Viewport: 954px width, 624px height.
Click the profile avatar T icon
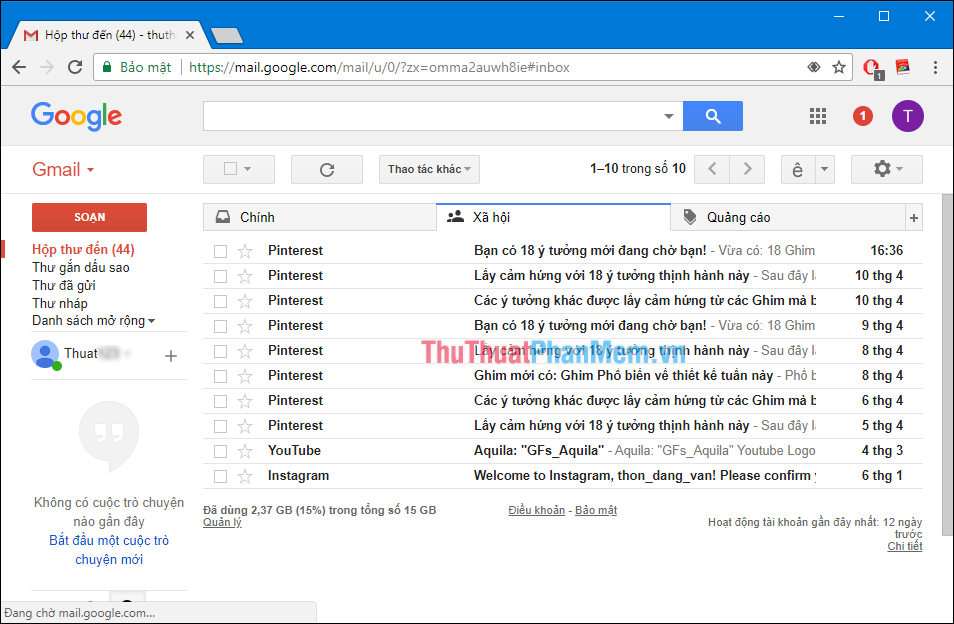coord(907,116)
